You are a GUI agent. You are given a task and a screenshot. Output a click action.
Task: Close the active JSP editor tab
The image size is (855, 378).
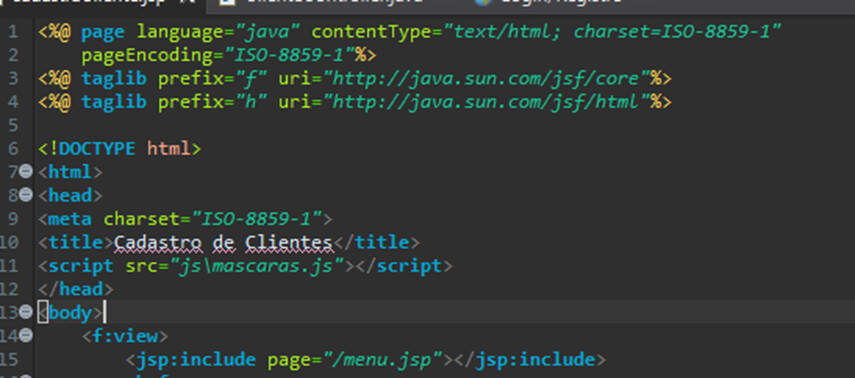pos(191,2)
